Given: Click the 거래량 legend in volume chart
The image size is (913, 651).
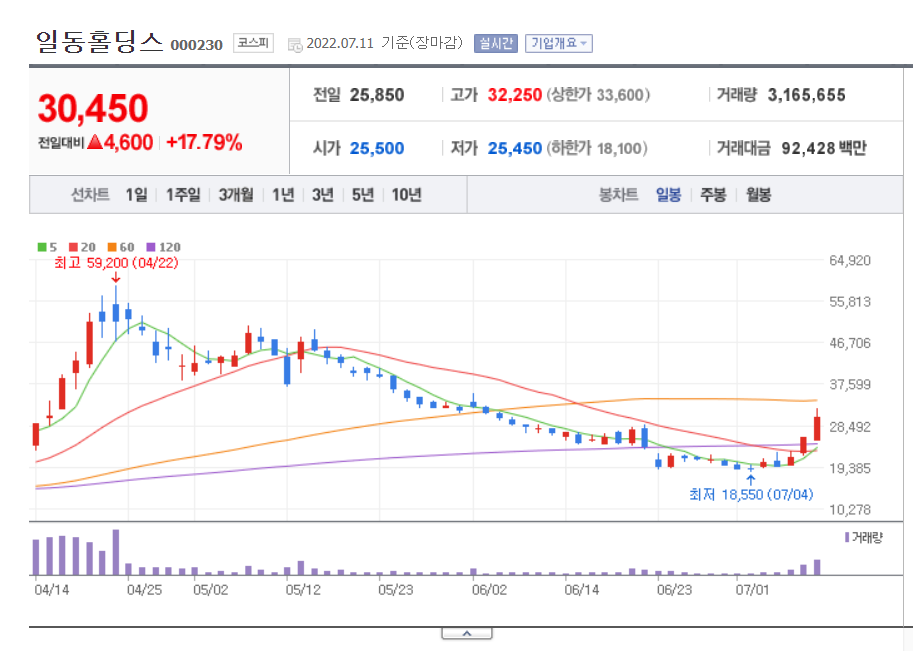Looking at the screenshot, I should [x=864, y=537].
